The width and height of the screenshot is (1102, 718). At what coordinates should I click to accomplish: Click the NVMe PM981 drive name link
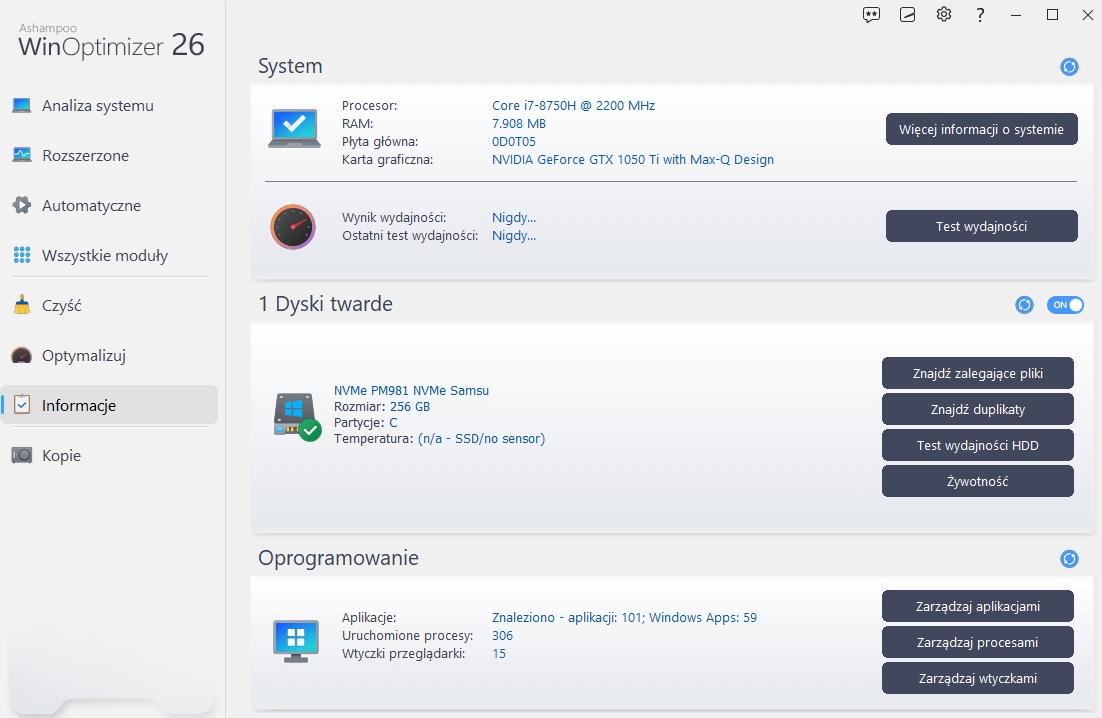pyautogui.click(x=411, y=391)
